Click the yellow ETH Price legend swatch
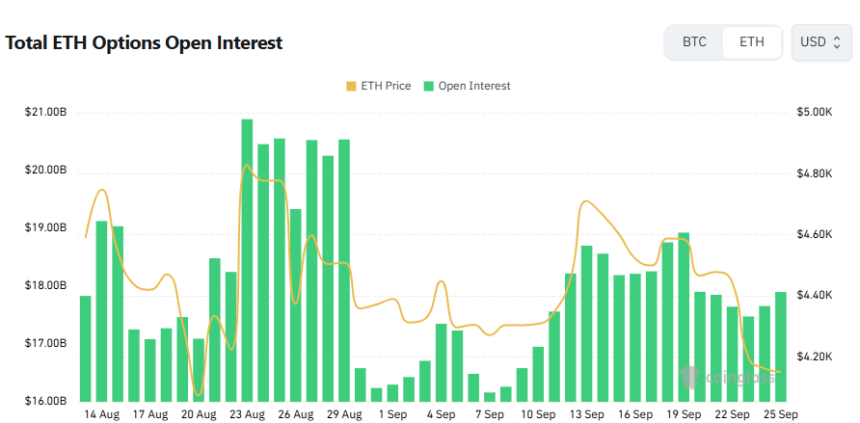This screenshot has height=423, width=860. tap(350, 86)
